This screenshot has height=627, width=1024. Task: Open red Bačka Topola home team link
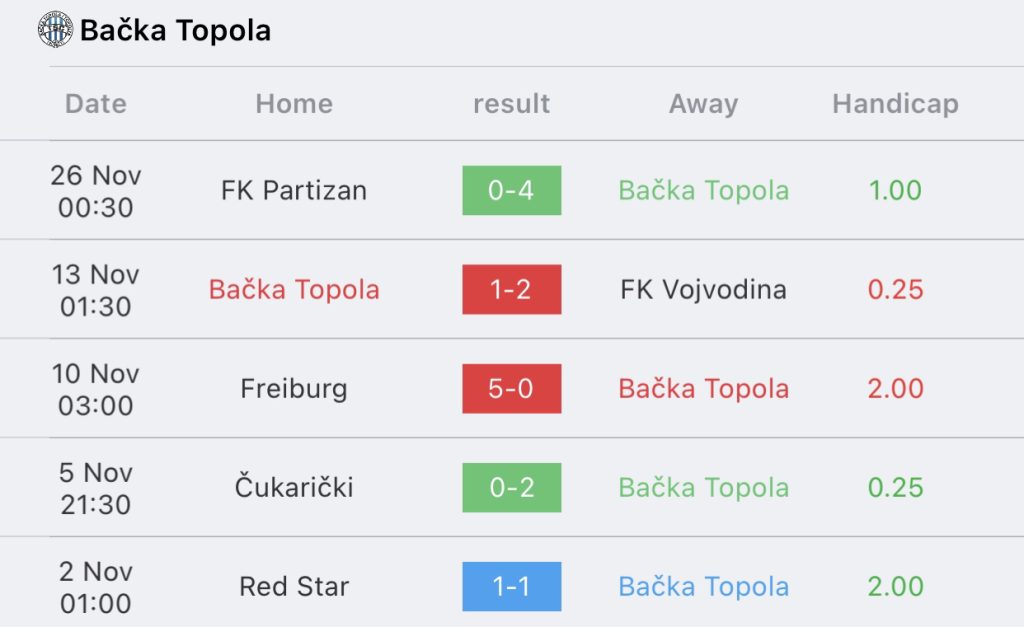294,289
